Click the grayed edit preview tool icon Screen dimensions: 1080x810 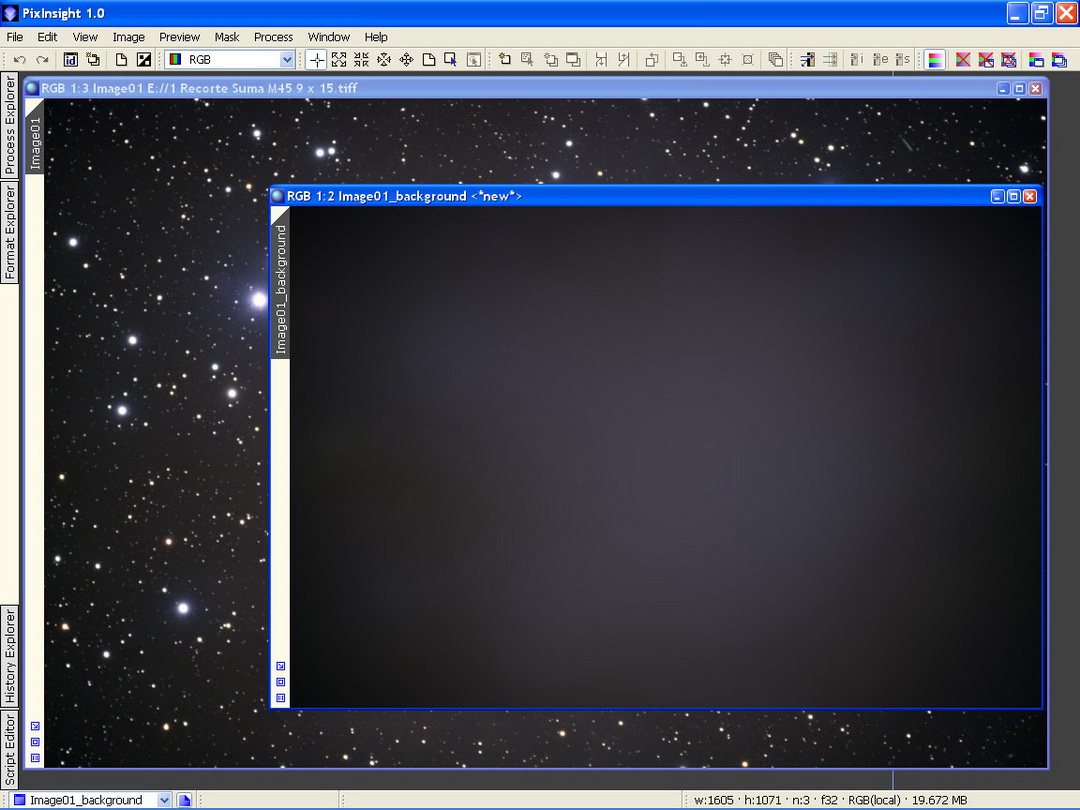[474, 60]
